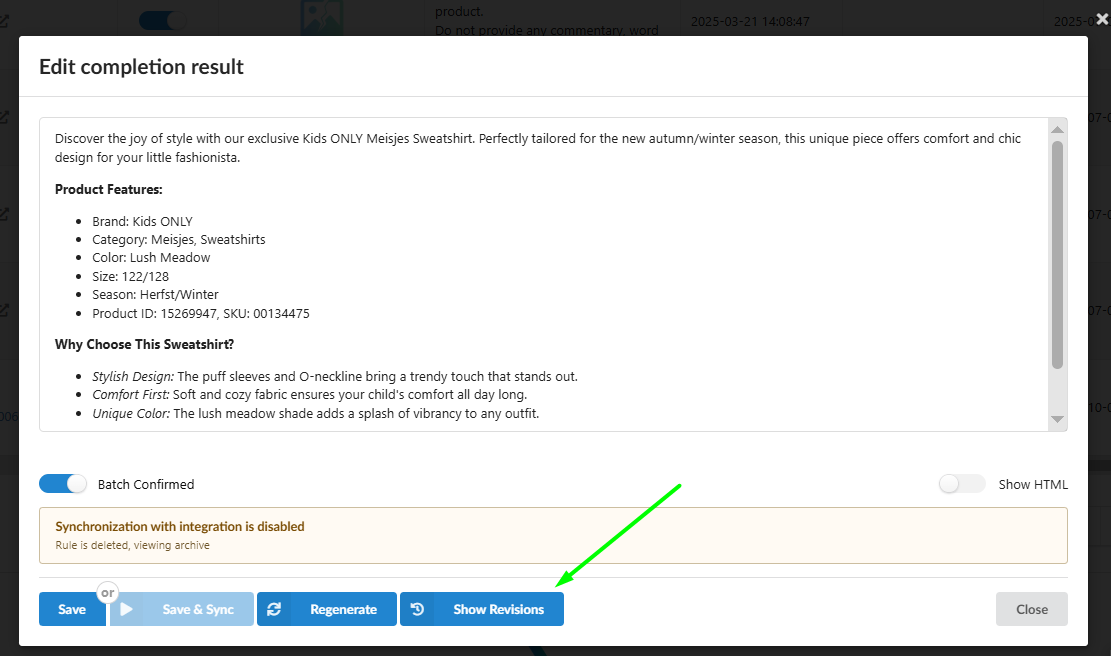Click the Close button
The width and height of the screenshot is (1111, 656).
[x=1031, y=608]
